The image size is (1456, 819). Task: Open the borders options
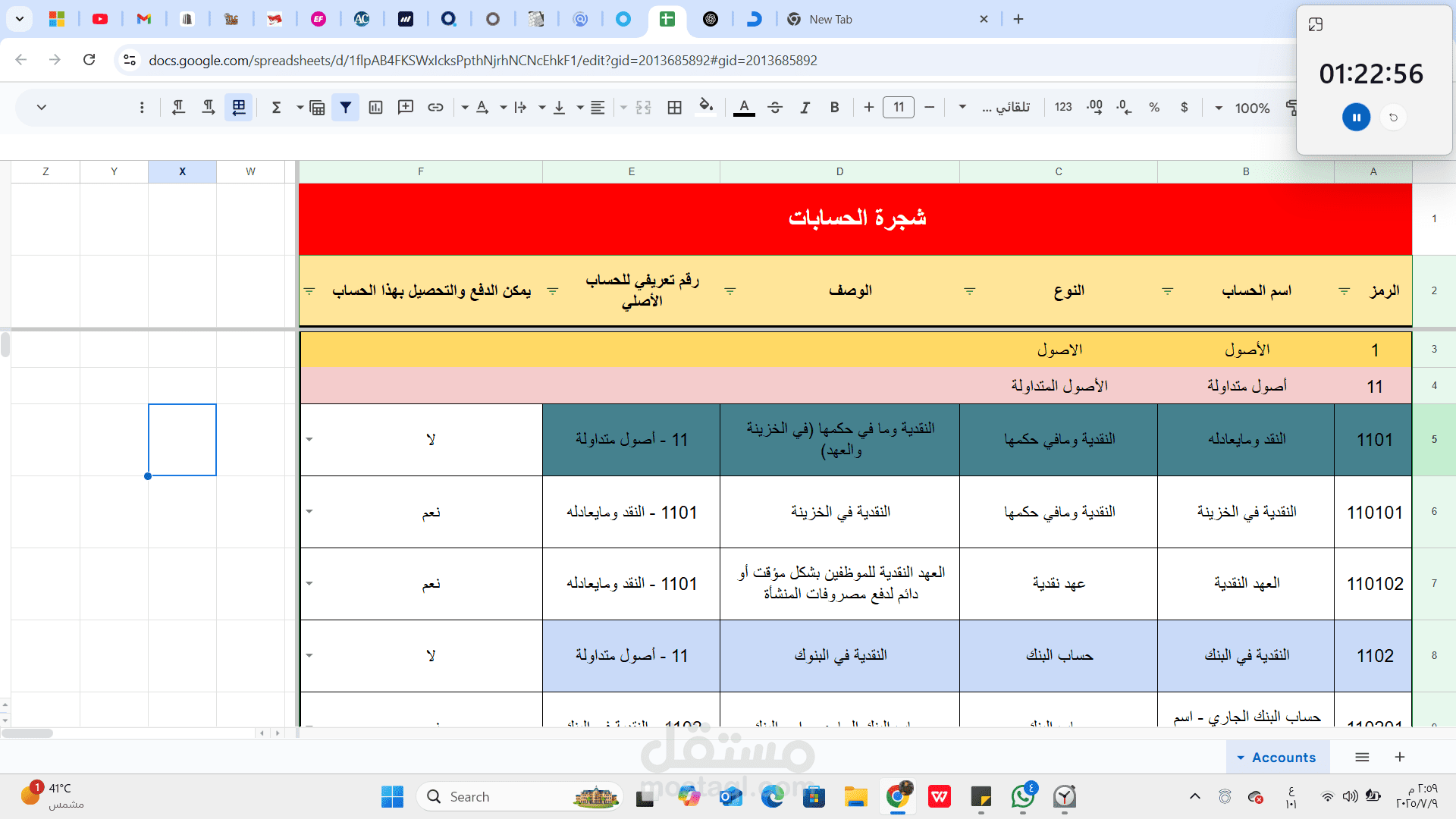point(674,107)
